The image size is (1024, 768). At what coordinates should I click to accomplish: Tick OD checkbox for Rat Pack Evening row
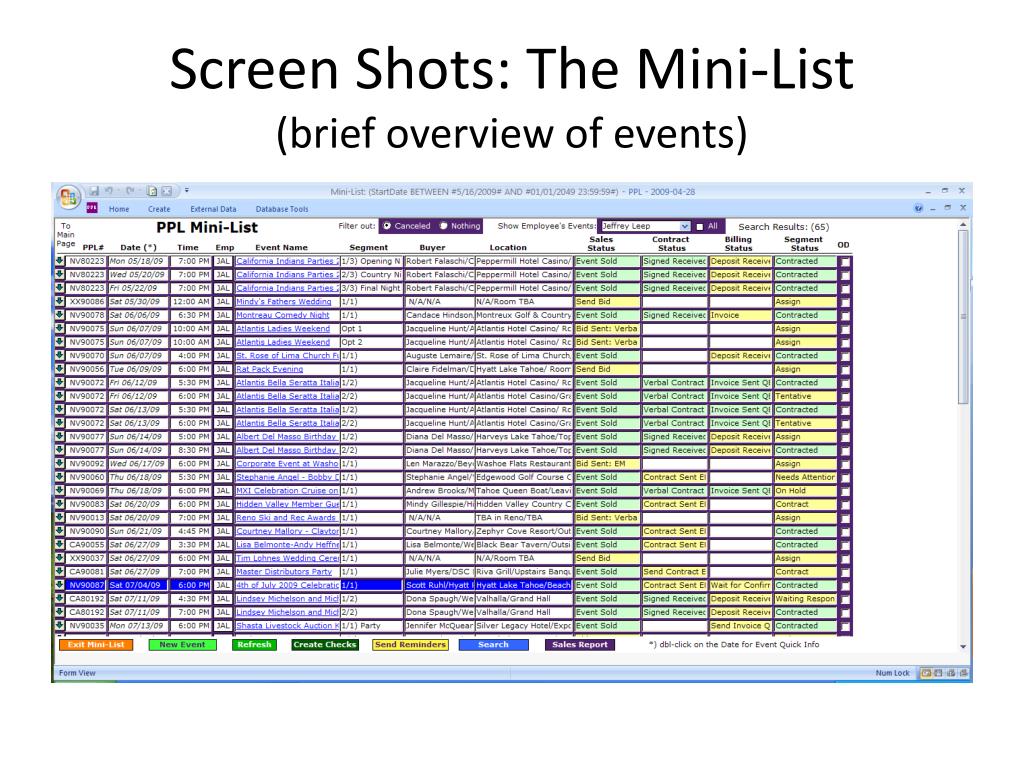(845, 370)
